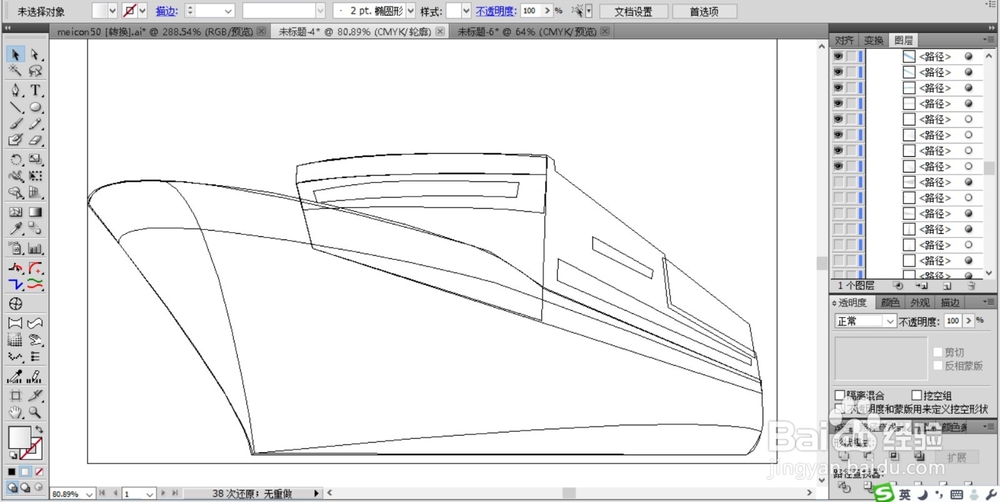Click the wrench icon in system tray

click(x=990, y=494)
